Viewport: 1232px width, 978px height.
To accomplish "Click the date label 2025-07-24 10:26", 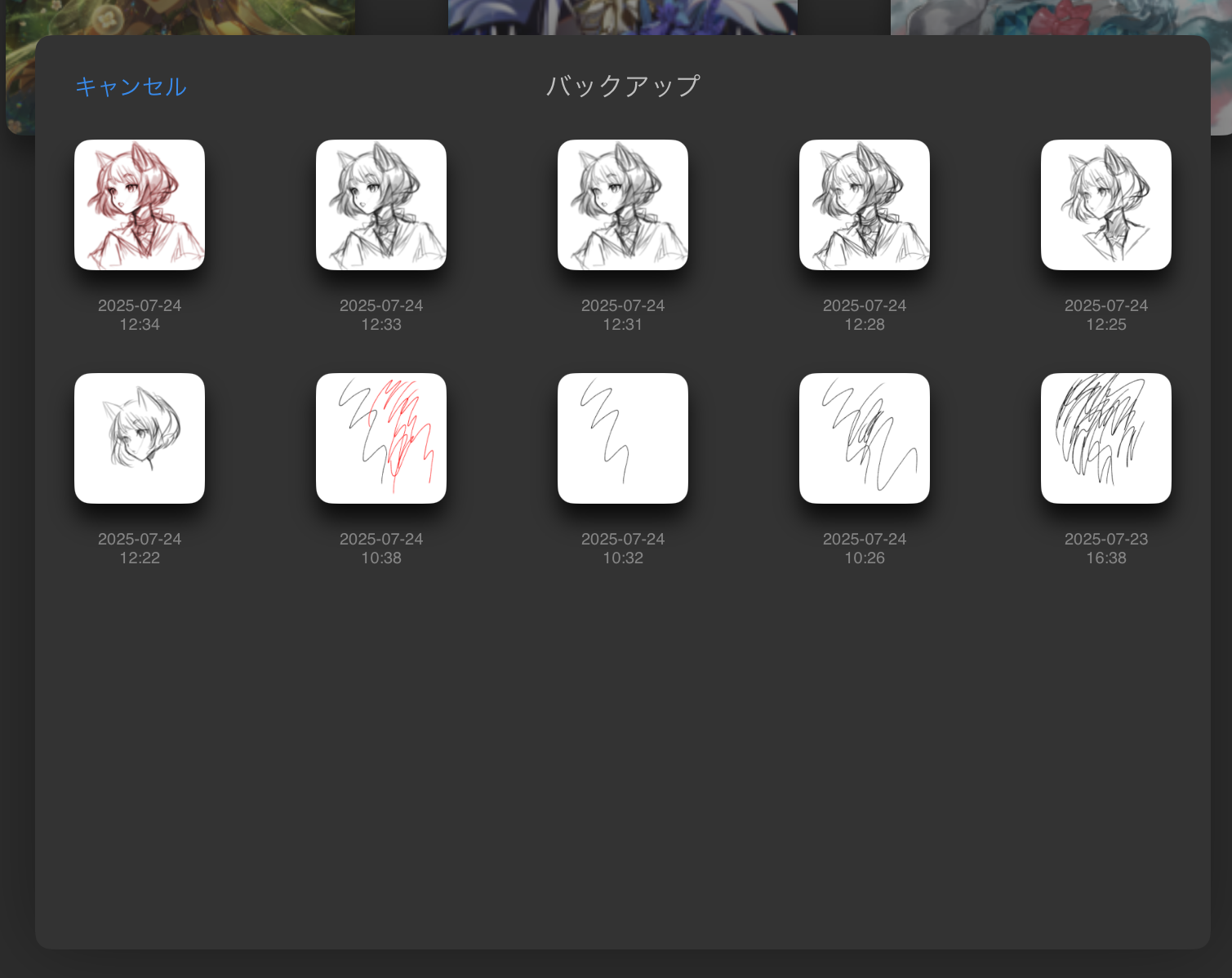I will pos(865,549).
